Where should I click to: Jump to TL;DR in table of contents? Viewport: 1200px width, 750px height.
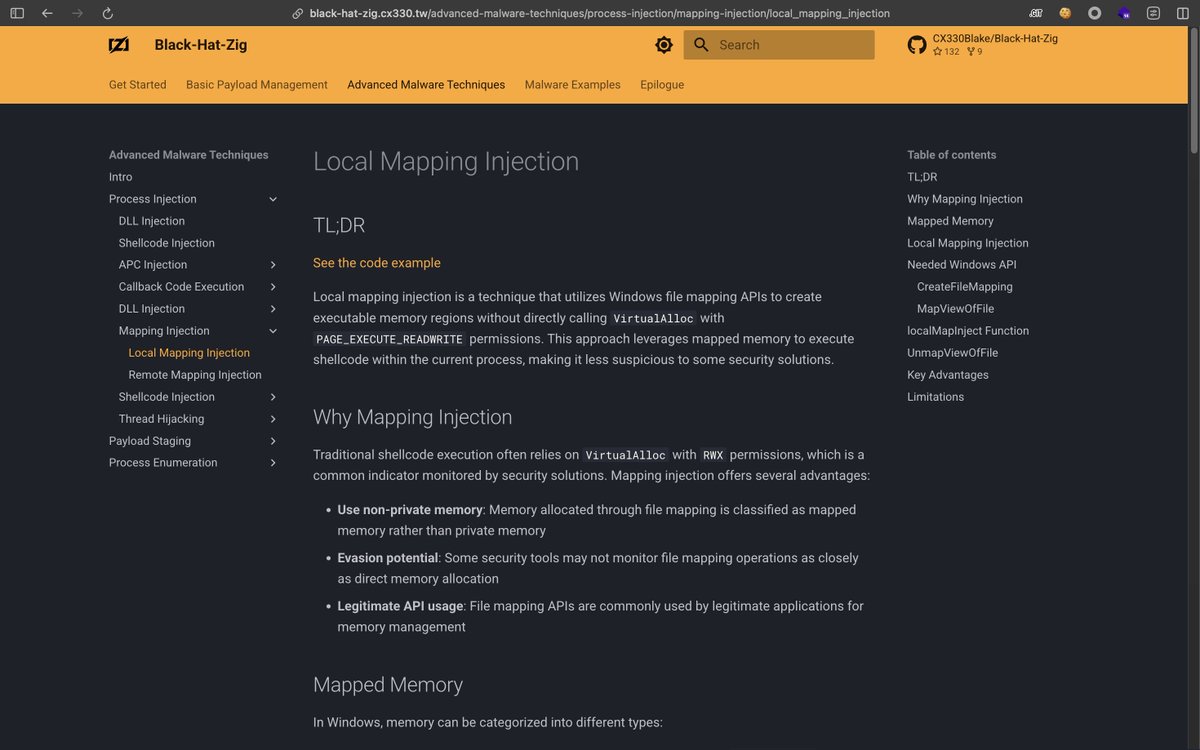(x=922, y=177)
